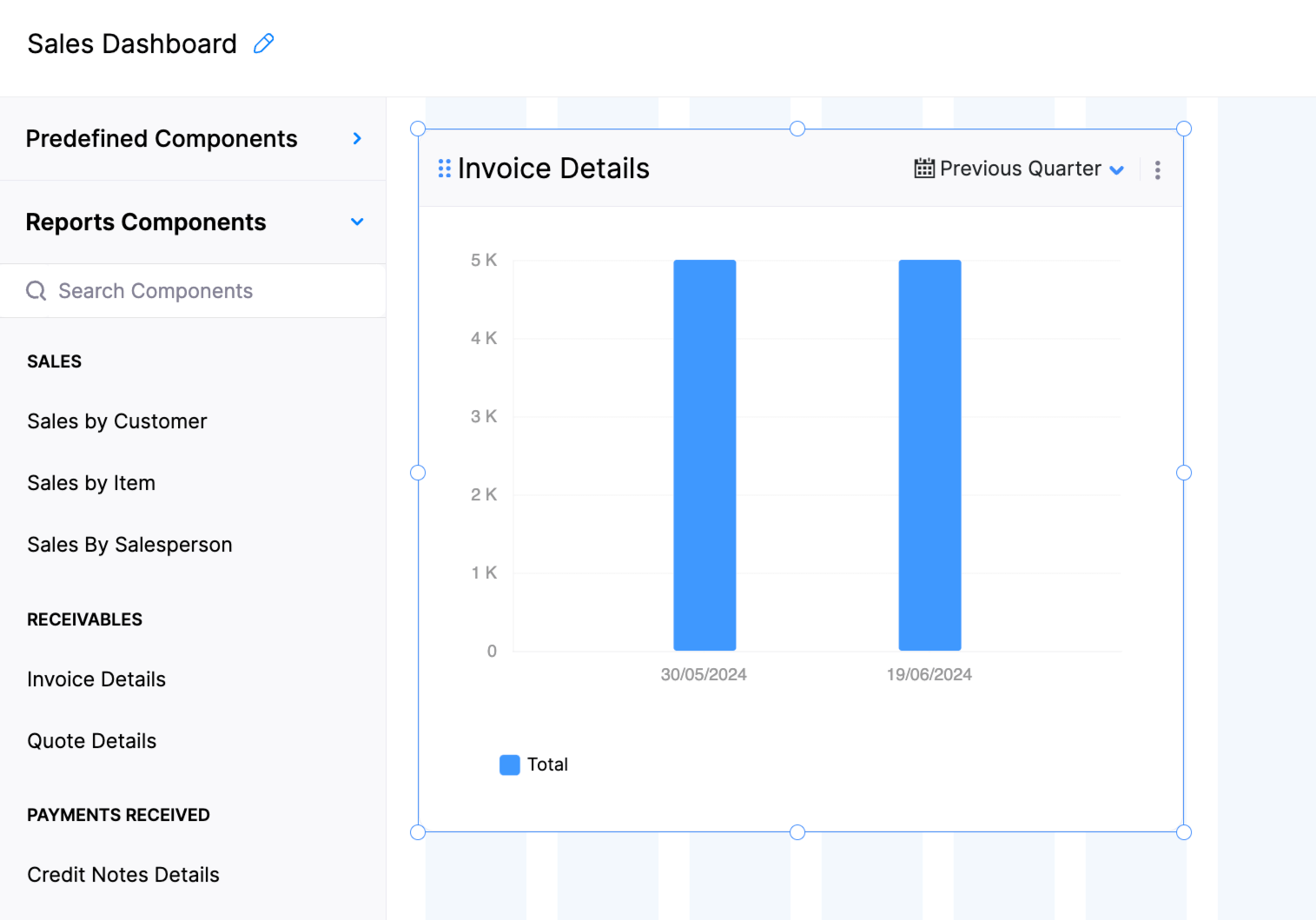Pick Quote Details from Receivables list
Image resolution: width=1316 pixels, height=920 pixels.
click(92, 741)
